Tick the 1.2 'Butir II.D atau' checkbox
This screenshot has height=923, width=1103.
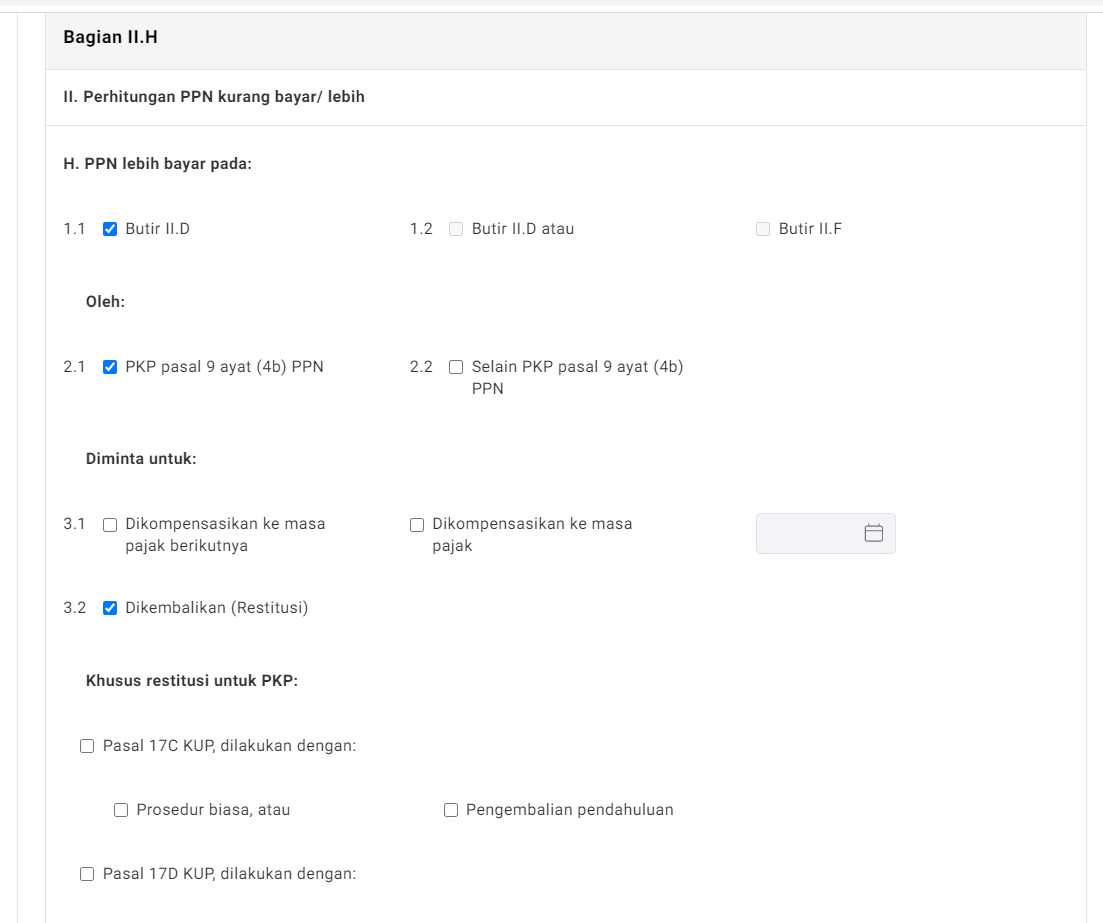pyautogui.click(x=456, y=229)
